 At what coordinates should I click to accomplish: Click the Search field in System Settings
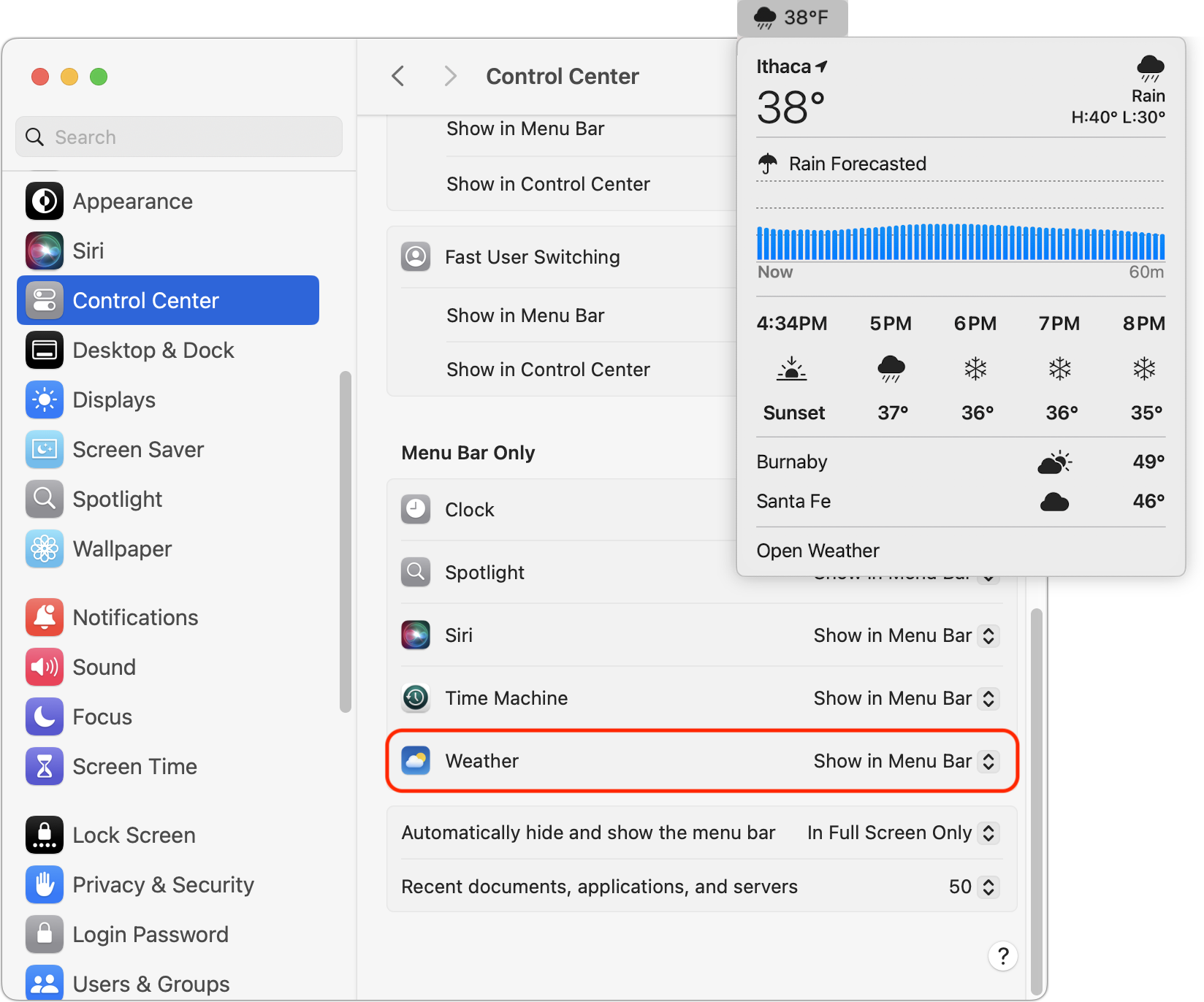(x=179, y=137)
